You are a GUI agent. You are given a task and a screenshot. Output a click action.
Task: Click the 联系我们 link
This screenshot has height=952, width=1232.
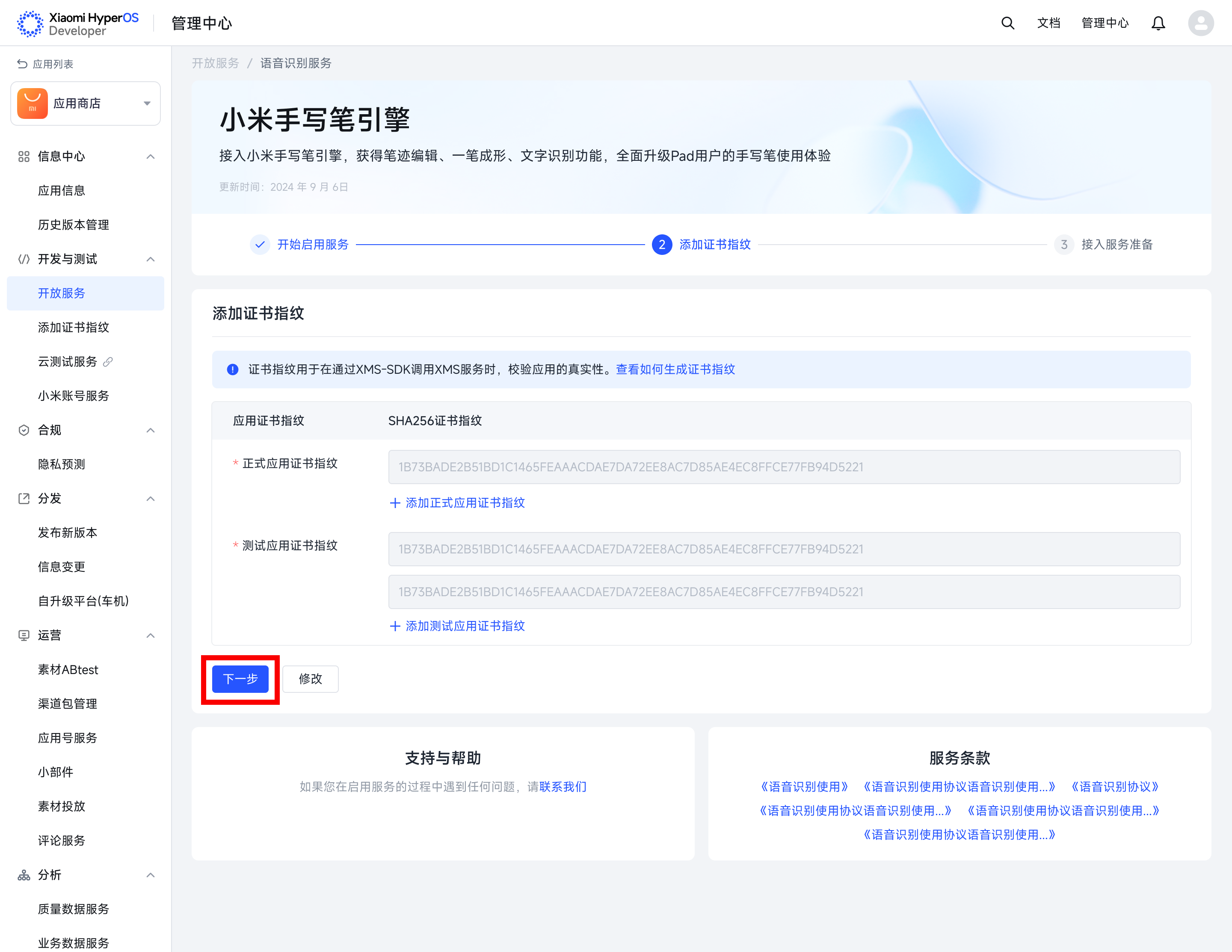coord(563,787)
